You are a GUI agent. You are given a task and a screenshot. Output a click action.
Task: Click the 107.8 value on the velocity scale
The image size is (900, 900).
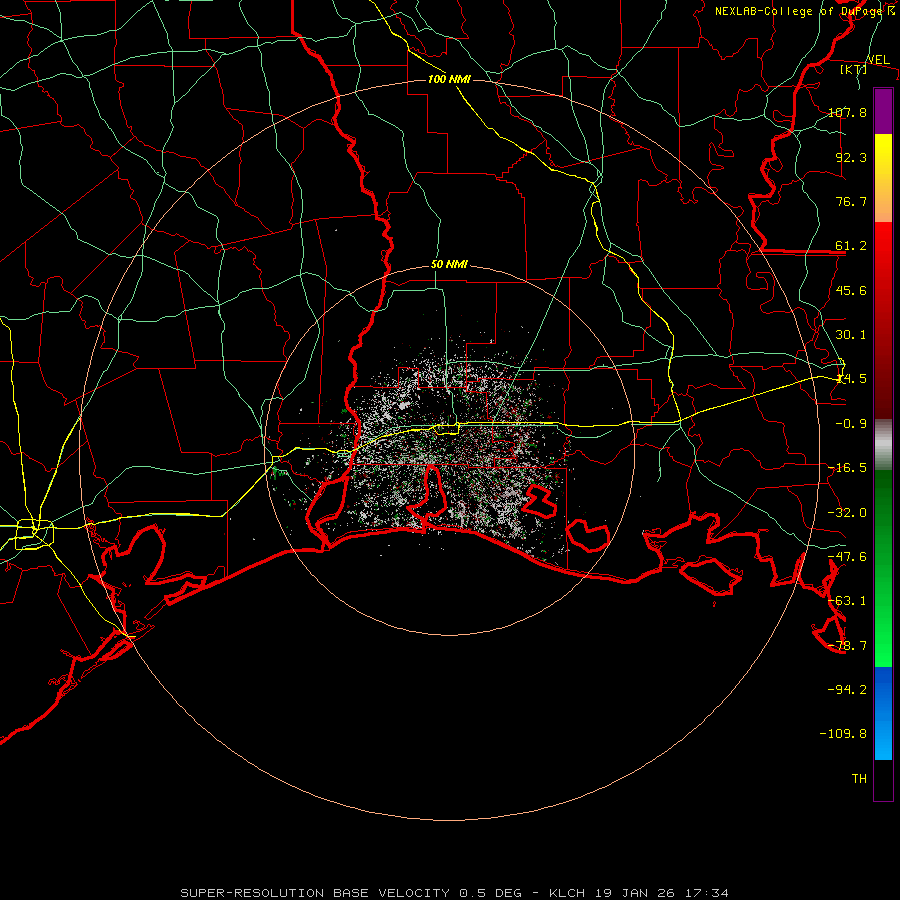pyautogui.click(x=848, y=112)
